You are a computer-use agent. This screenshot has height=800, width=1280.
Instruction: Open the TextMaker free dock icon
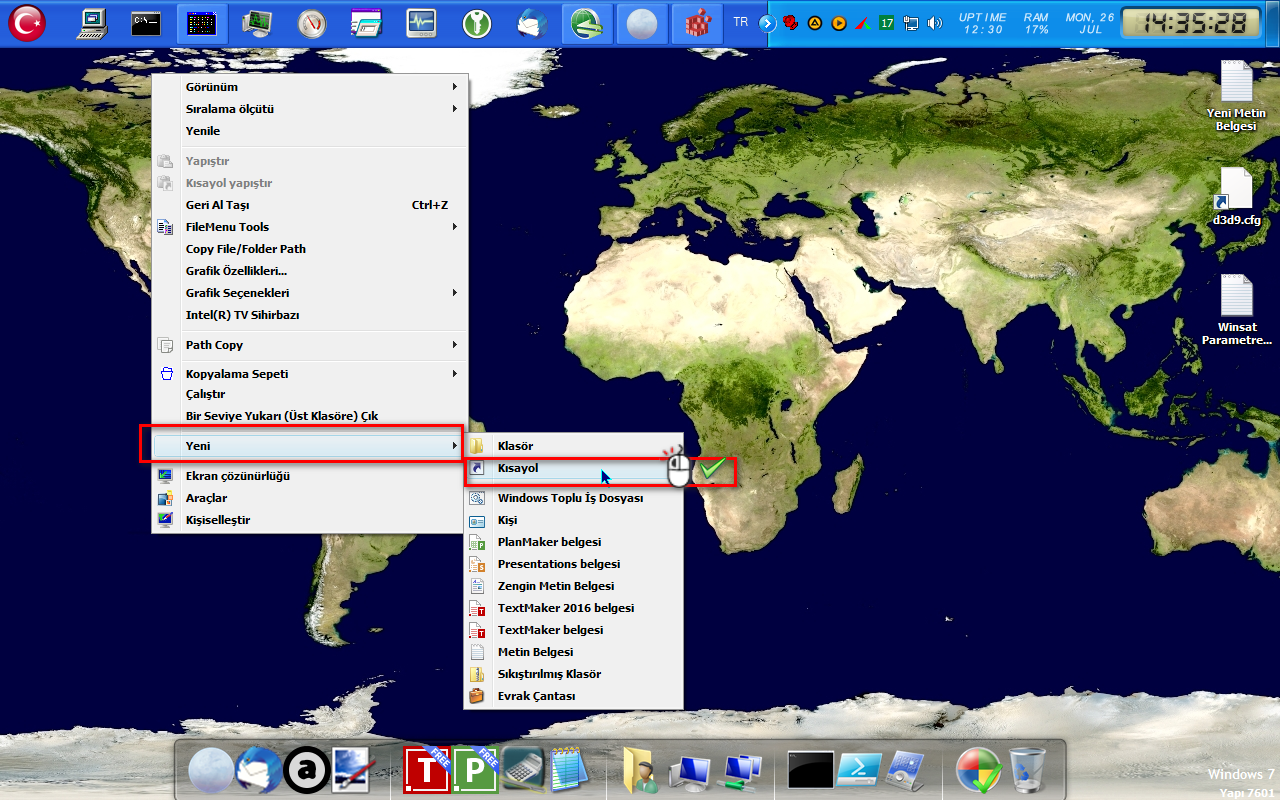coord(427,770)
